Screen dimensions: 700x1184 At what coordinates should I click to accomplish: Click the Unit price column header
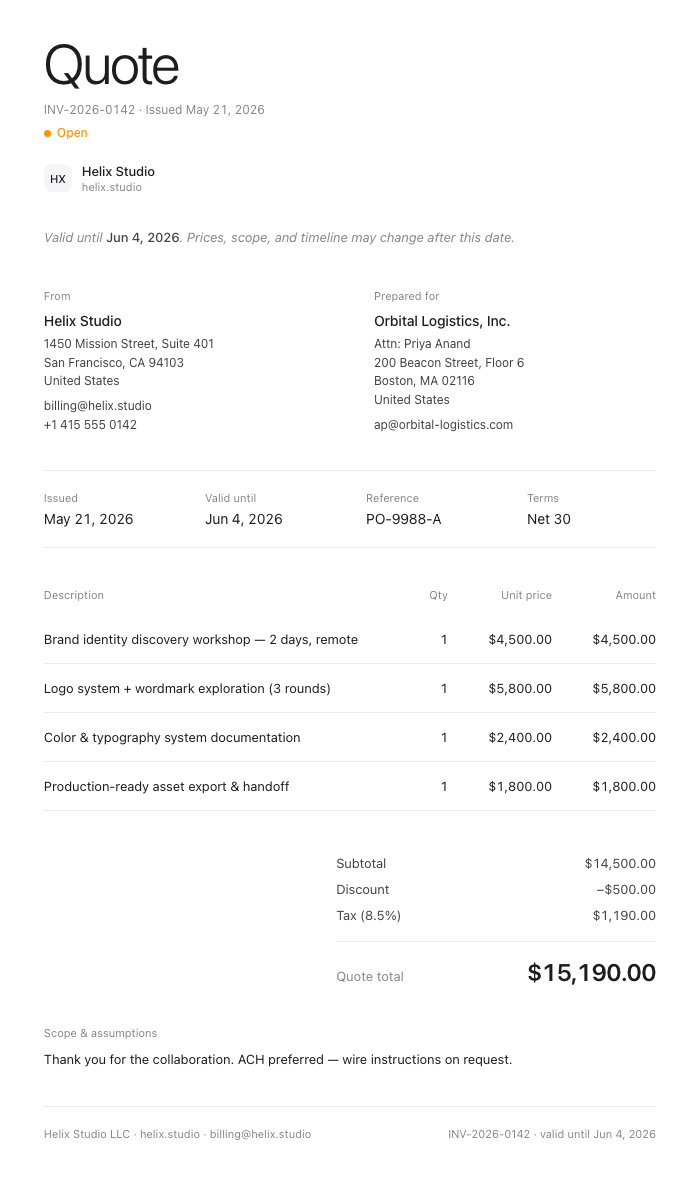[x=526, y=595]
